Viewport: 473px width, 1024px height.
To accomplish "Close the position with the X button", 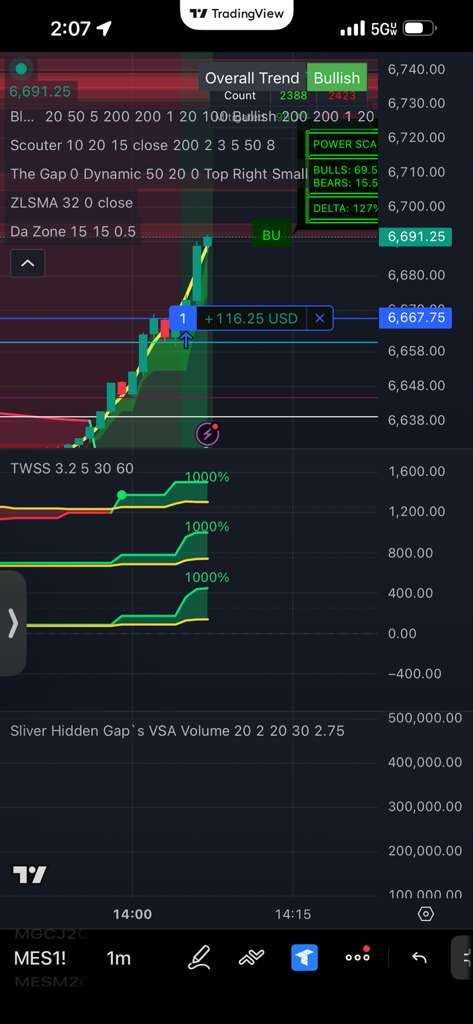I will pyautogui.click(x=319, y=318).
